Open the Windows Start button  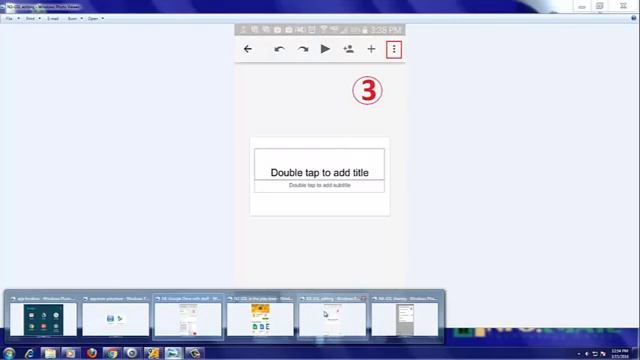[9, 353]
